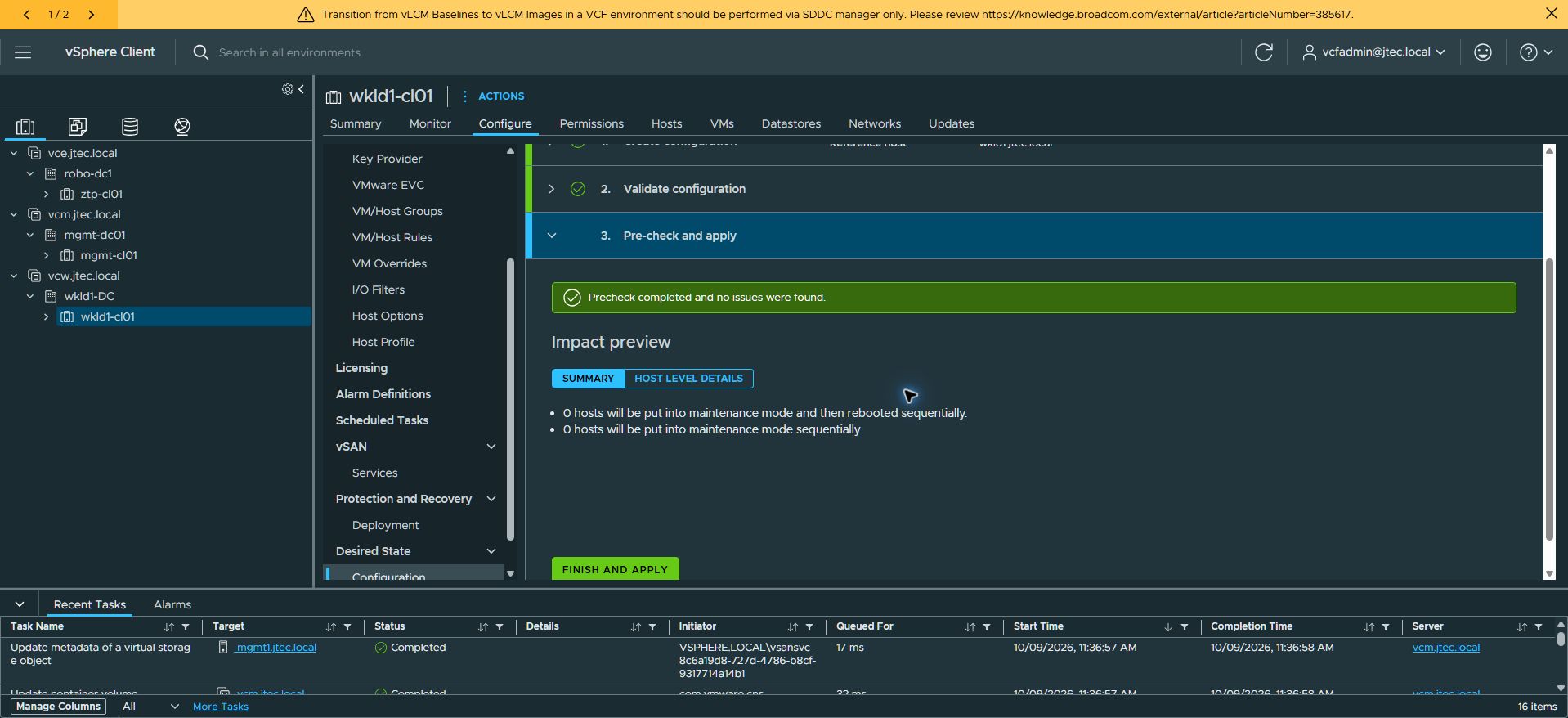Image resolution: width=1568 pixels, height=718 pixels.
Task: Open Scheduled Tasks settings
Action: click(x=382, y=420)
